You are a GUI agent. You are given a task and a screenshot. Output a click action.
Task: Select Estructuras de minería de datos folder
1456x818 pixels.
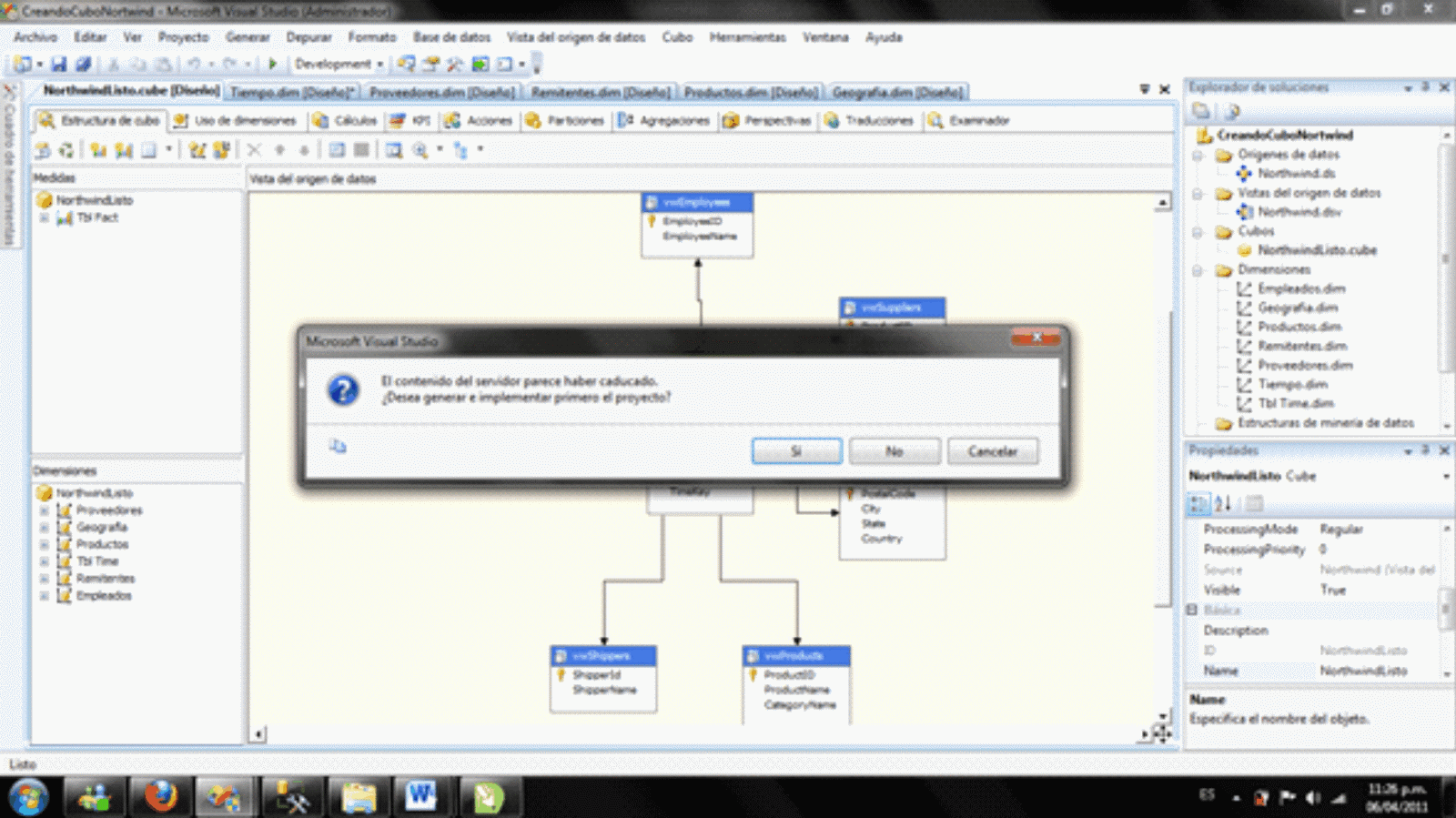pyautogui.click(x=1325, y=423)
